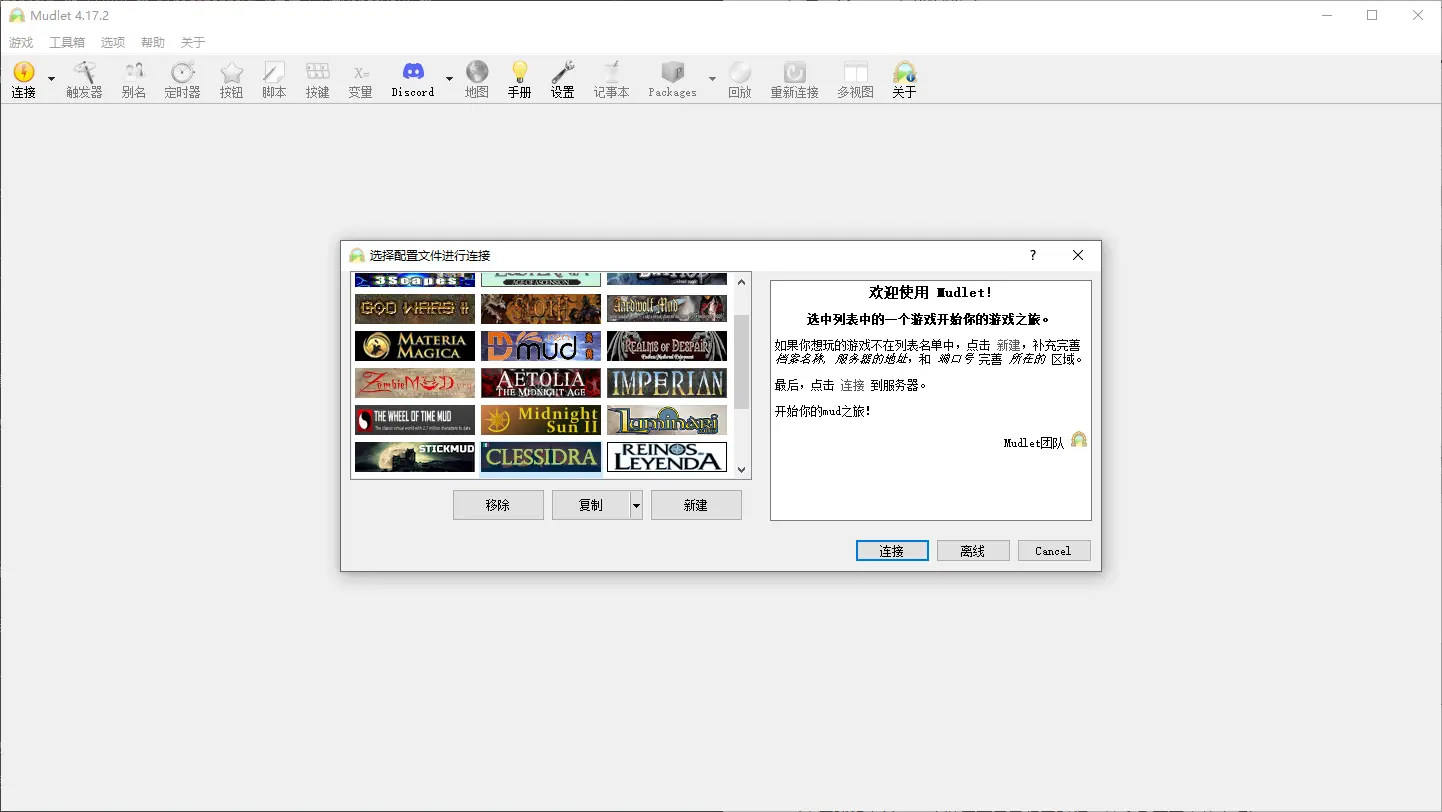1442x812 pixels.
Task: Close the profile selection dialog
Action: [x=1078, y=255]
